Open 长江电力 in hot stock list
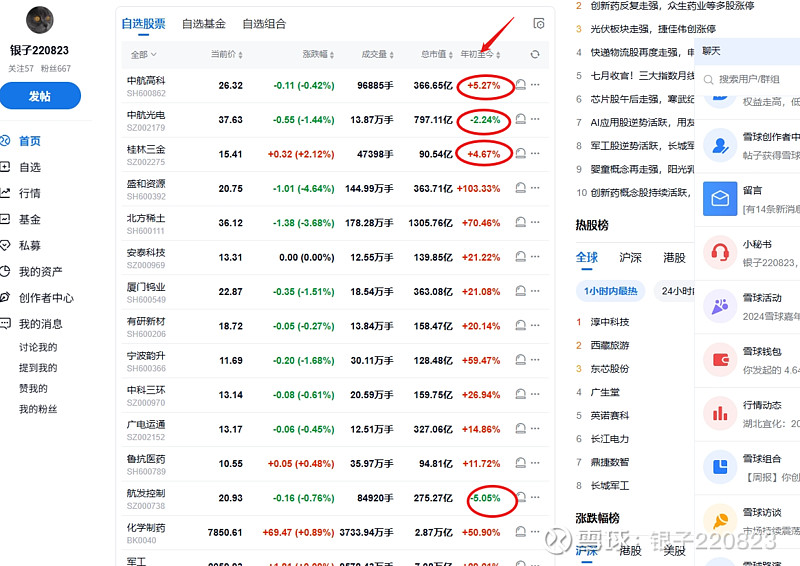 (x=610, y=438)
